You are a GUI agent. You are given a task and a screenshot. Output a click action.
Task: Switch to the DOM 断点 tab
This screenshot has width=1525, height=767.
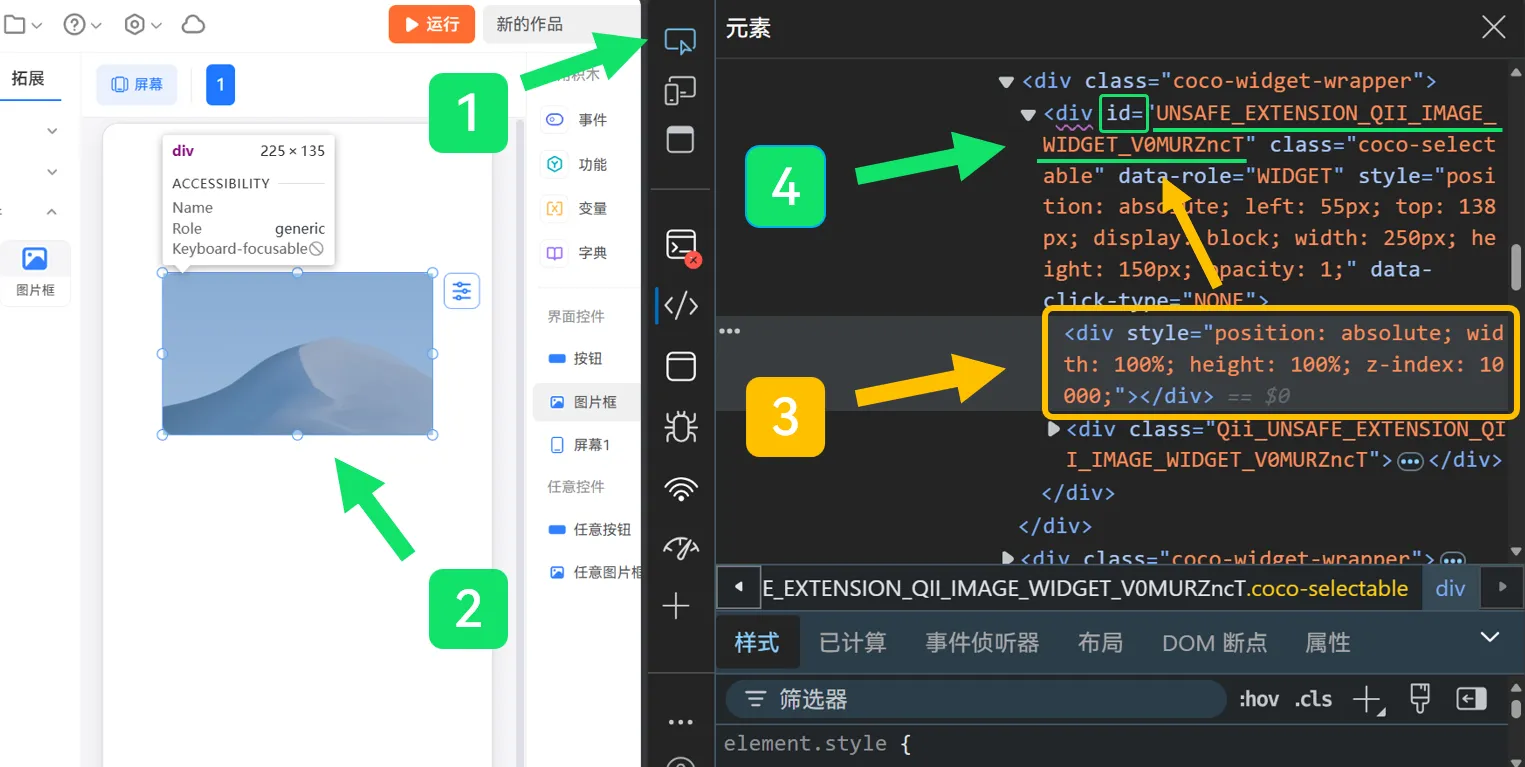tap(1214, 642)
